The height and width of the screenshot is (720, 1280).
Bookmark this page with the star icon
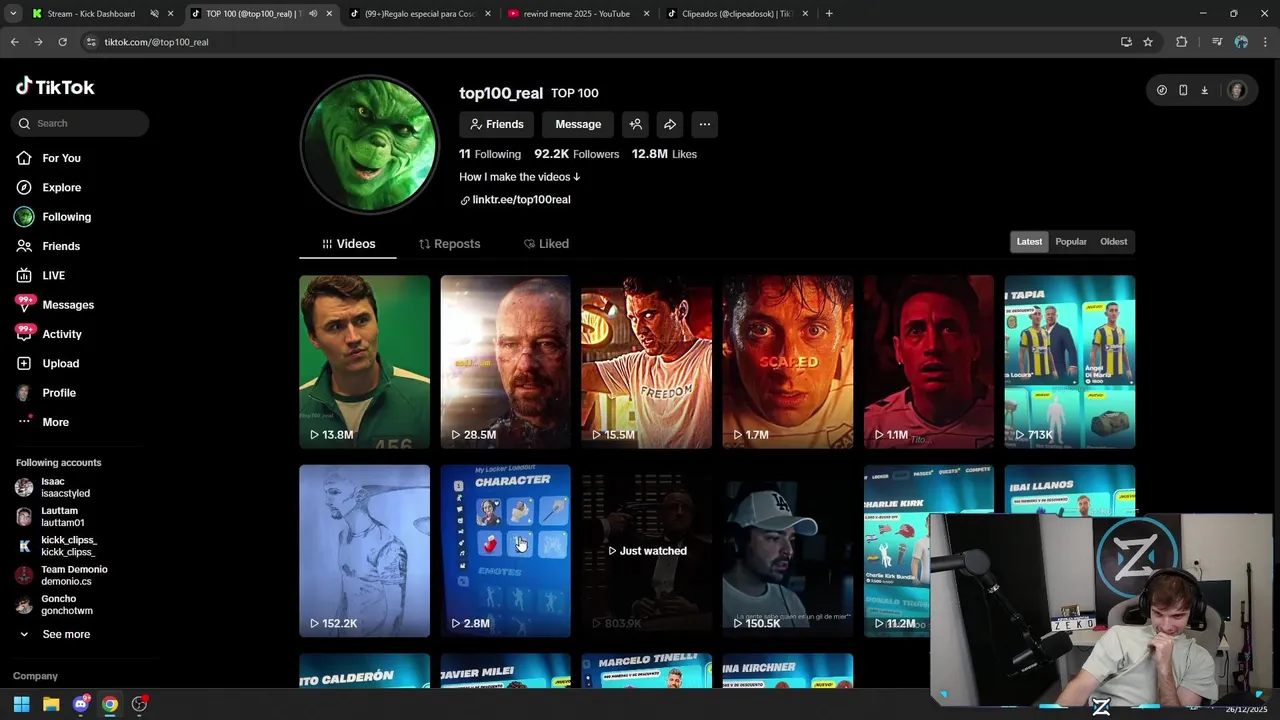(x=1148, y=42)
